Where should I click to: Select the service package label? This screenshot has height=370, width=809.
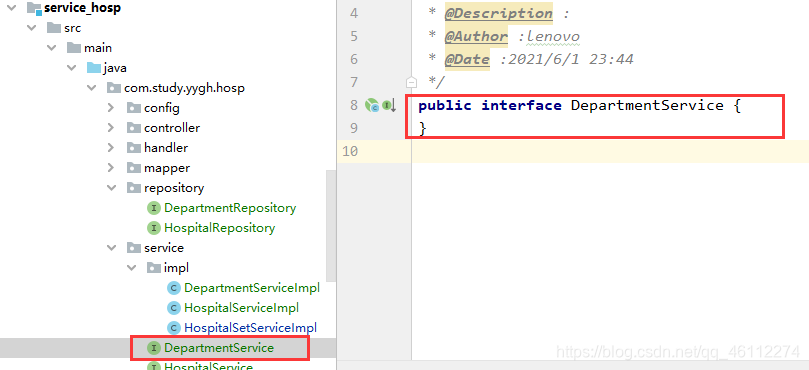[164, 248]
